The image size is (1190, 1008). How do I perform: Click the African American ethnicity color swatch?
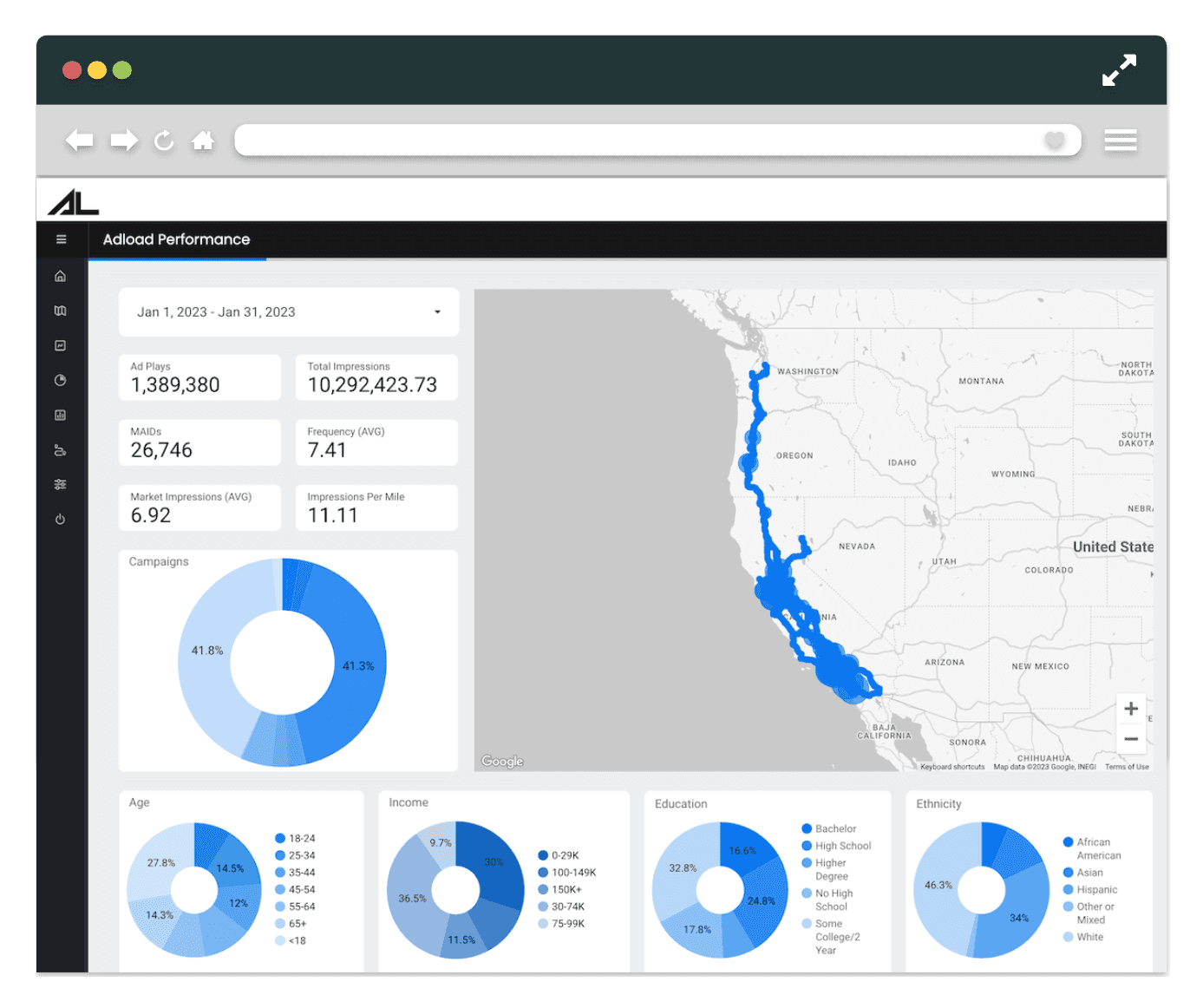1069,842
